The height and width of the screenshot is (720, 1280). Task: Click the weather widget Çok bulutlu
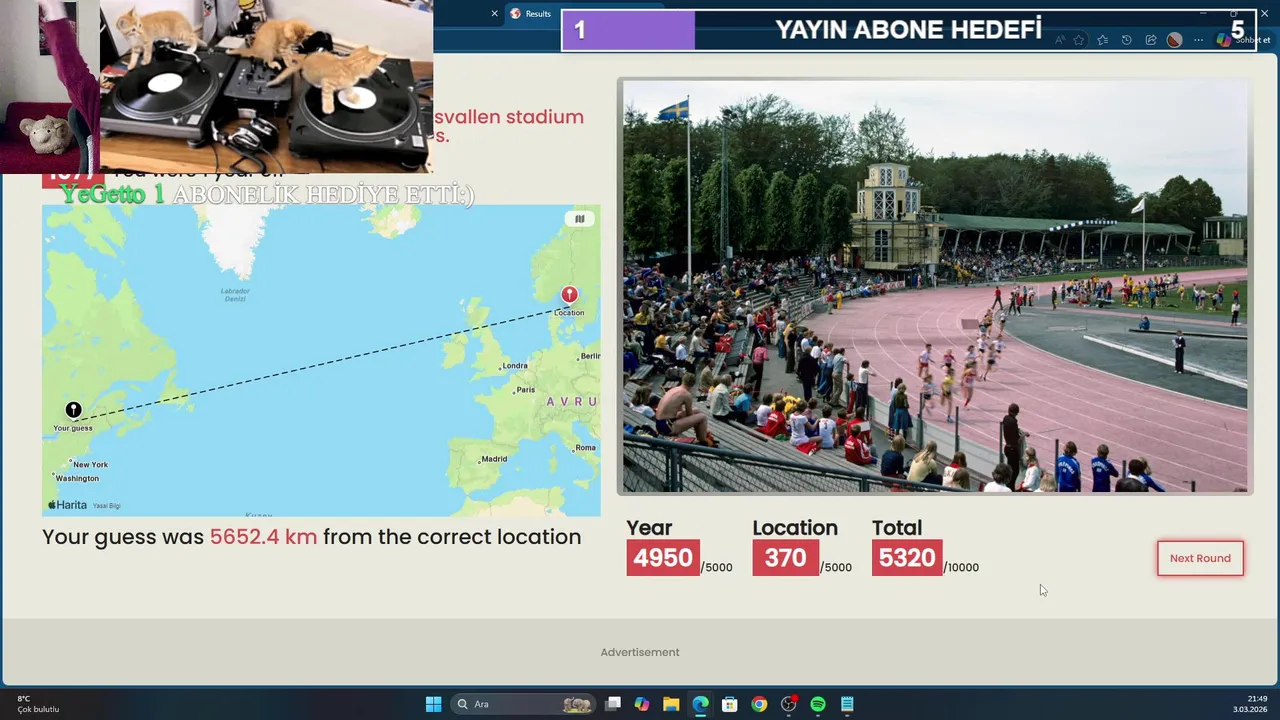coord(38,704)
